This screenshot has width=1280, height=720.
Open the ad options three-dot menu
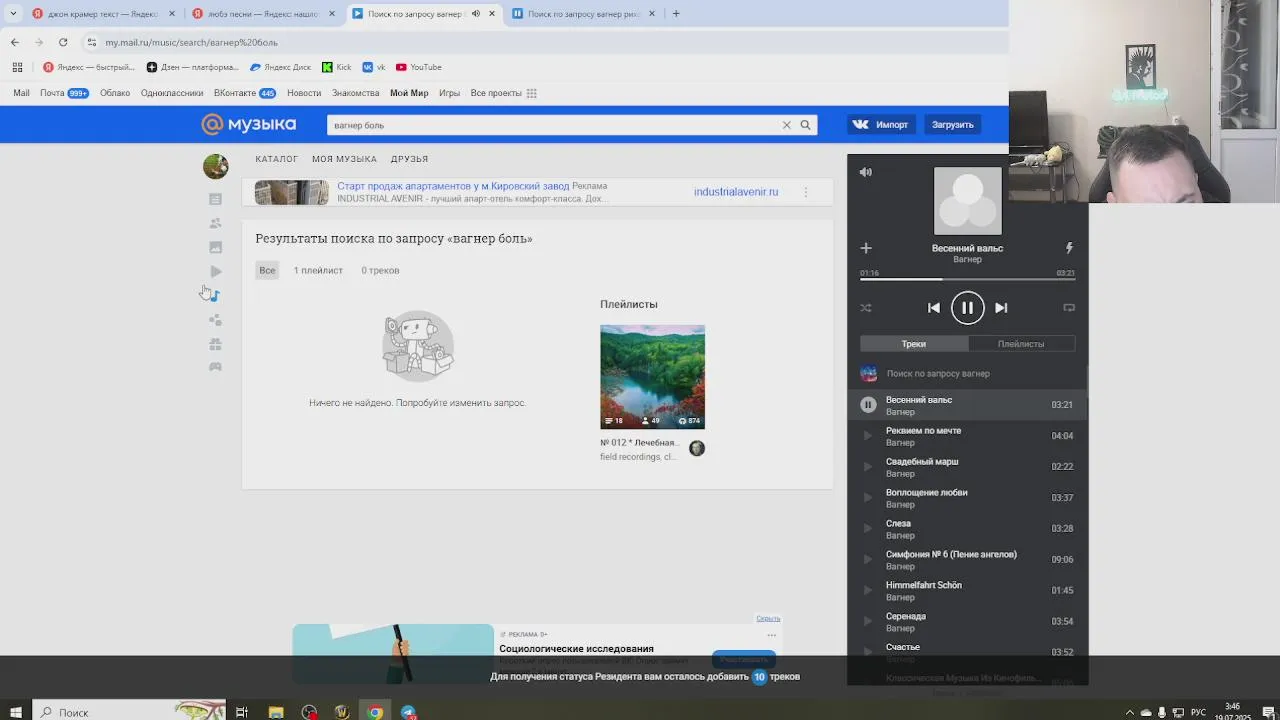[806, 192]
